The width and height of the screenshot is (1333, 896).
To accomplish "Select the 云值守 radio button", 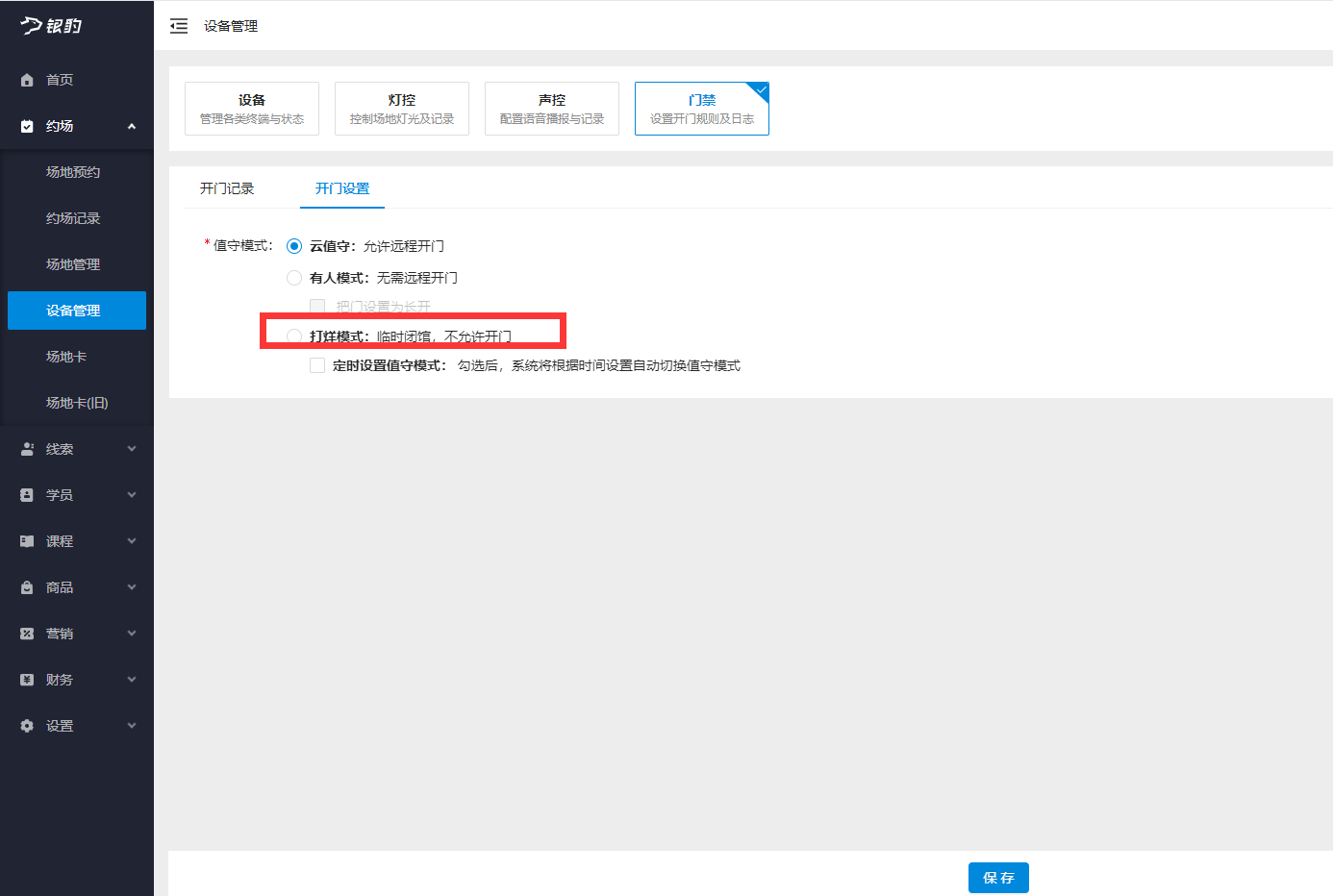I will [294, 246].
